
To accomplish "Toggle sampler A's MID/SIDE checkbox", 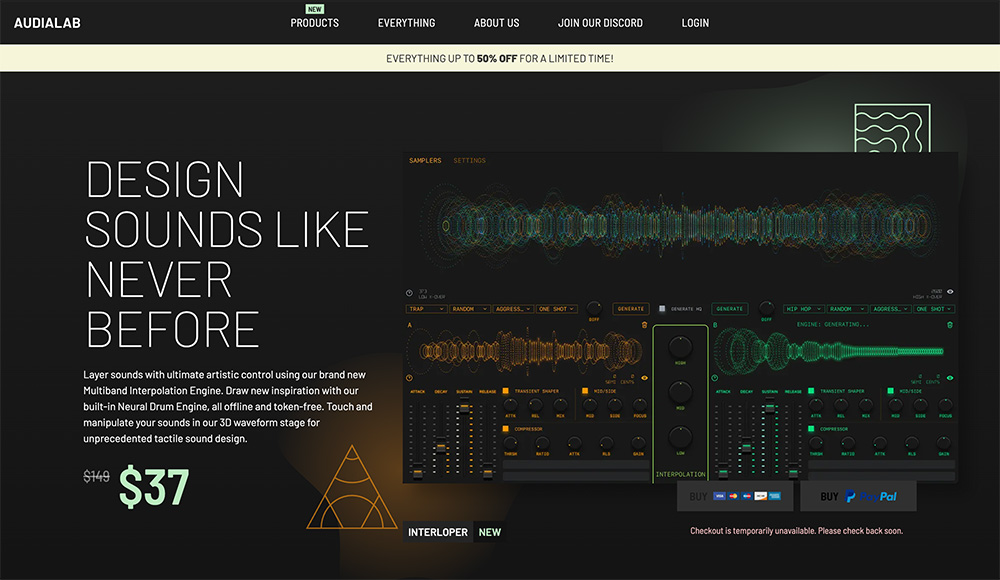I will tap(585, 390).
